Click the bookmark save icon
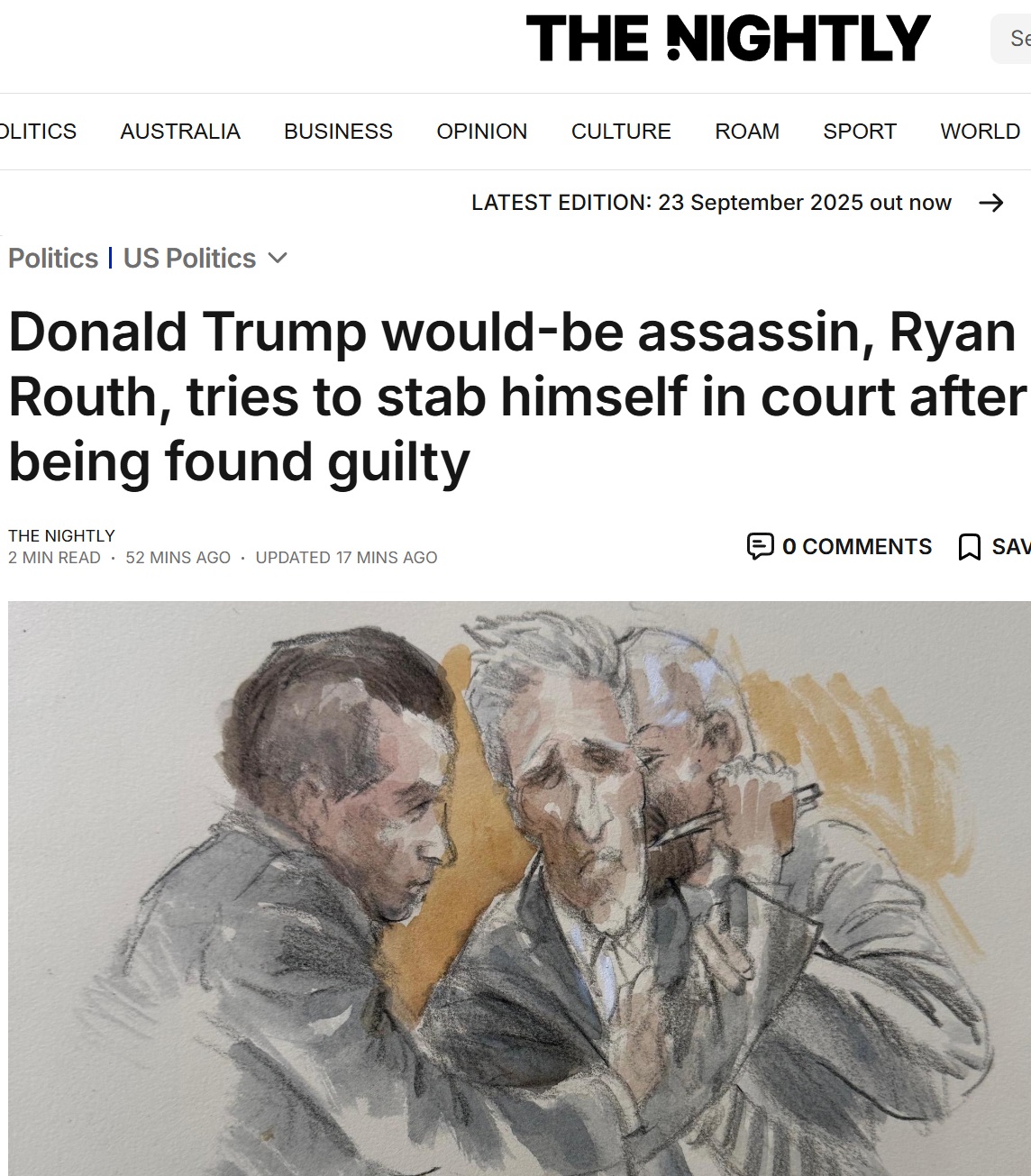This screenshot has width=1031, height=1176. click(969, 547)
